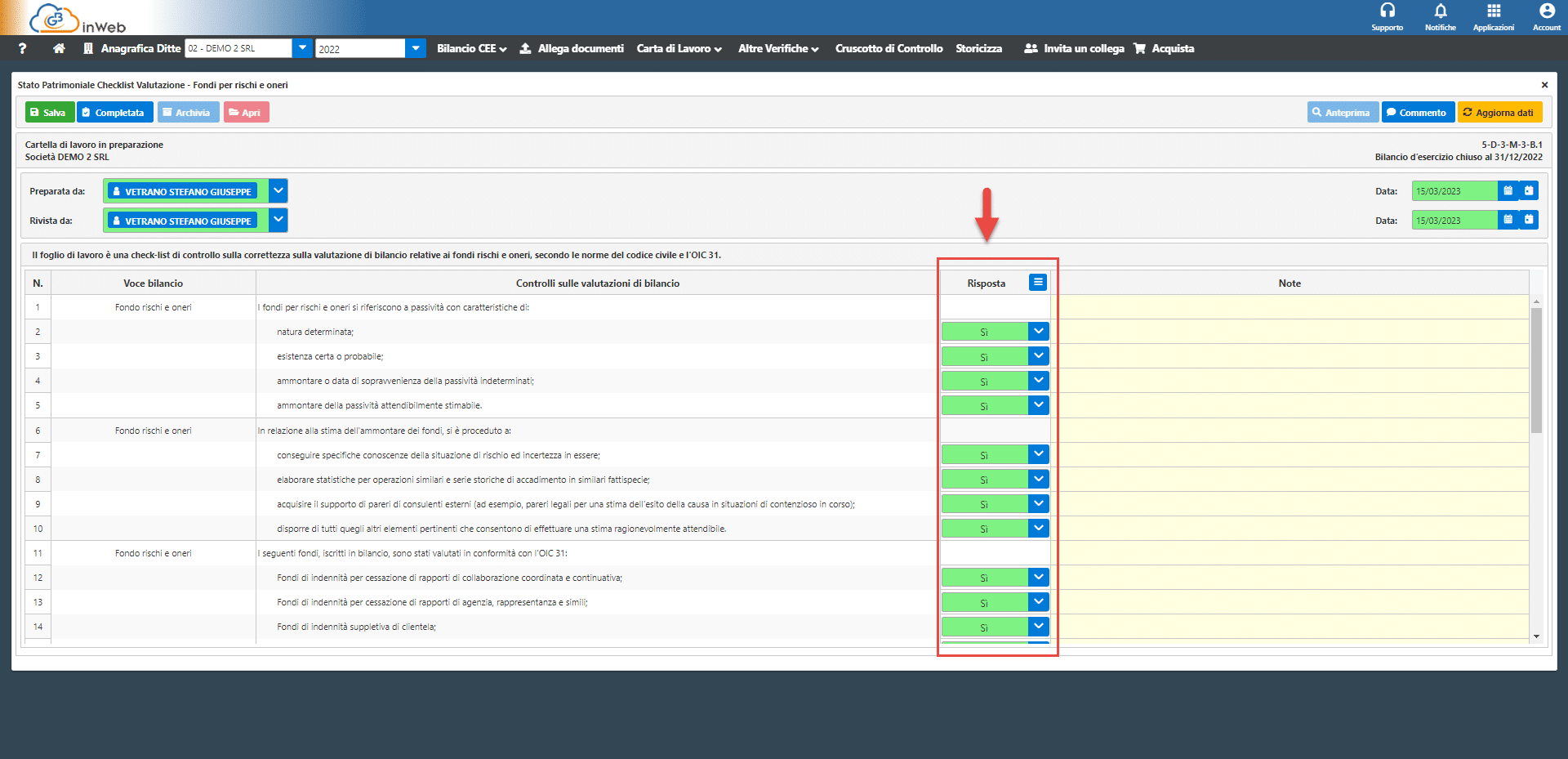Open Risposta dropdown for row 5

click(x=1038, y=405)
